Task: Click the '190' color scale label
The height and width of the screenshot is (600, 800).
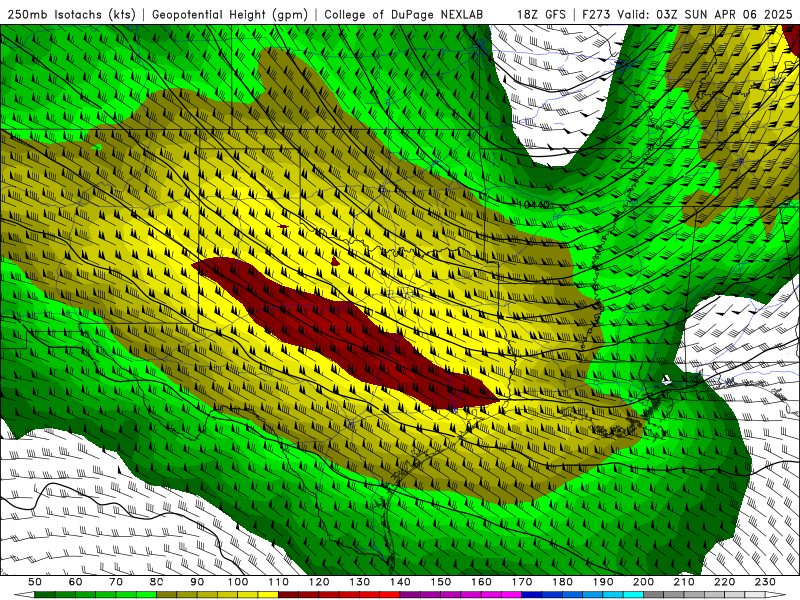Action: (x=603, y=582)
